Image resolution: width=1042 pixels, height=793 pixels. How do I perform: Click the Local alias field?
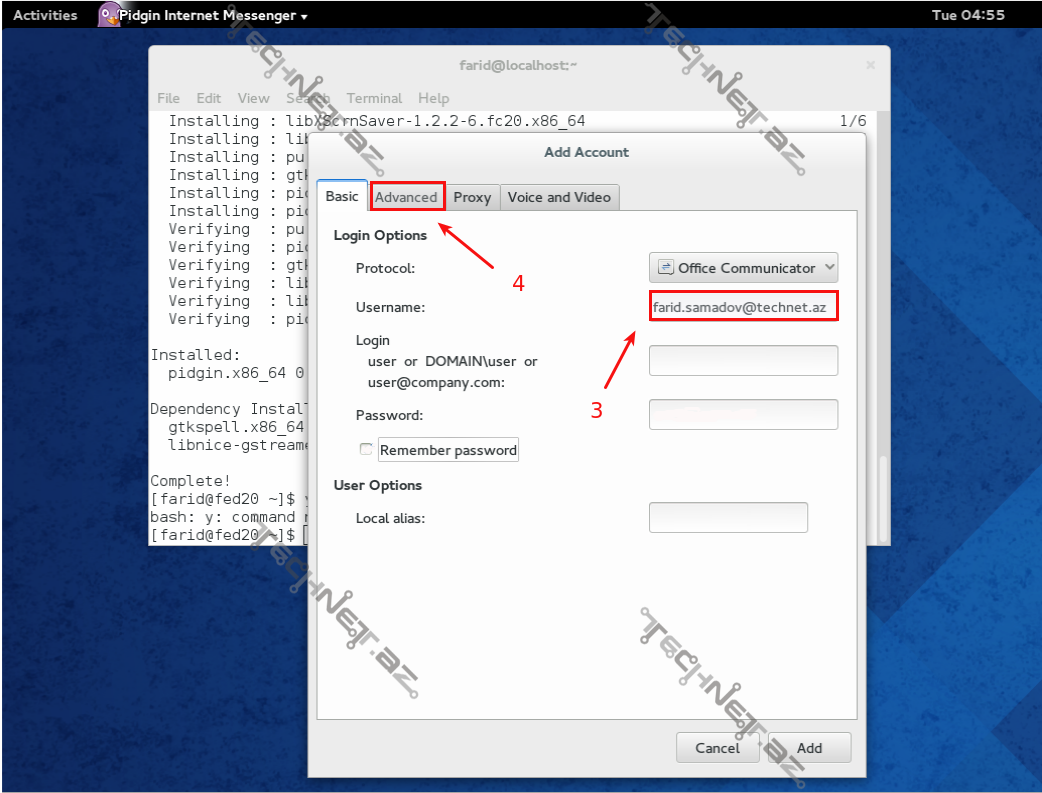coord(728,517)
